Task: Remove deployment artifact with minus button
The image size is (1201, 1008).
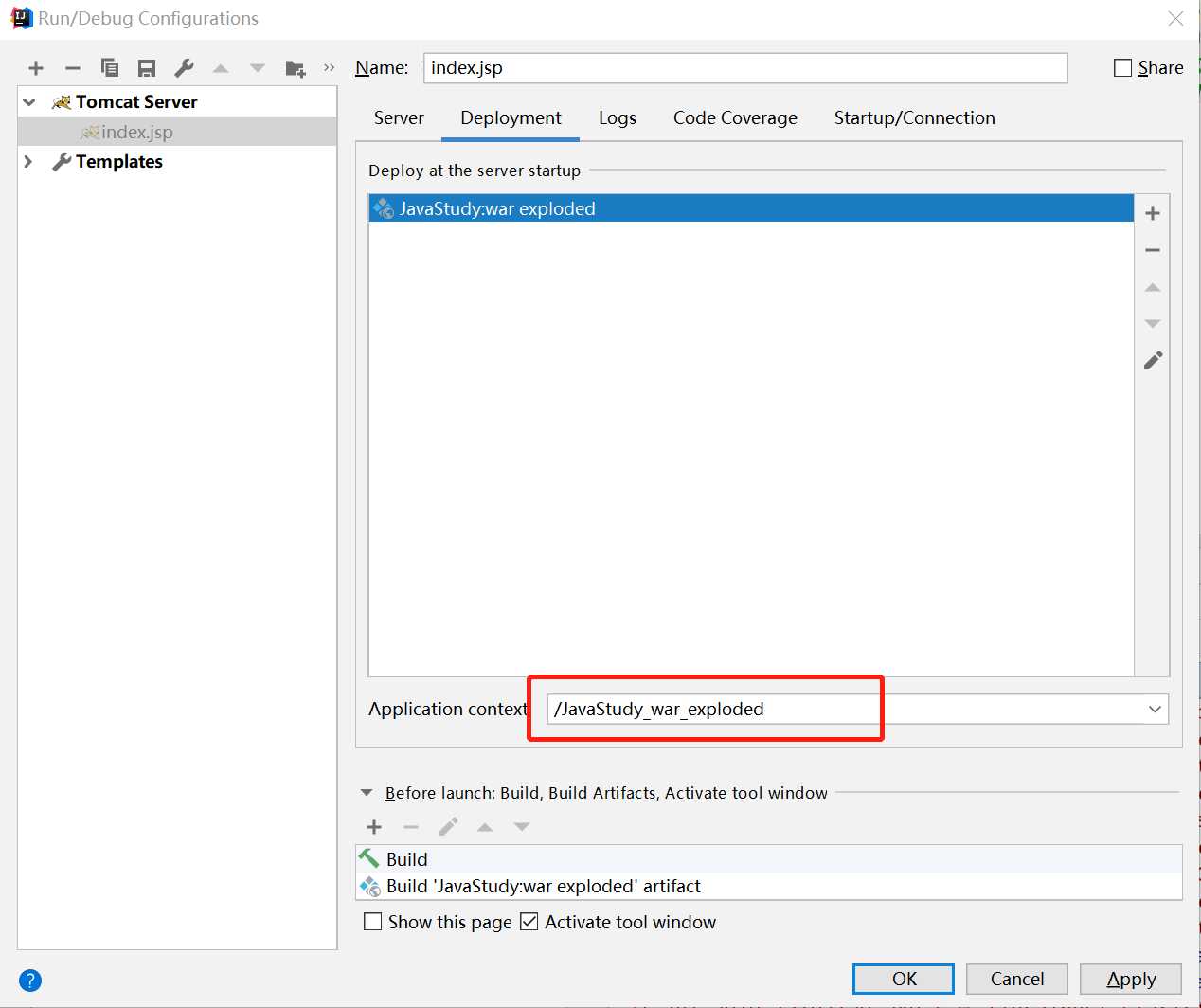Action: [1153, 250]
